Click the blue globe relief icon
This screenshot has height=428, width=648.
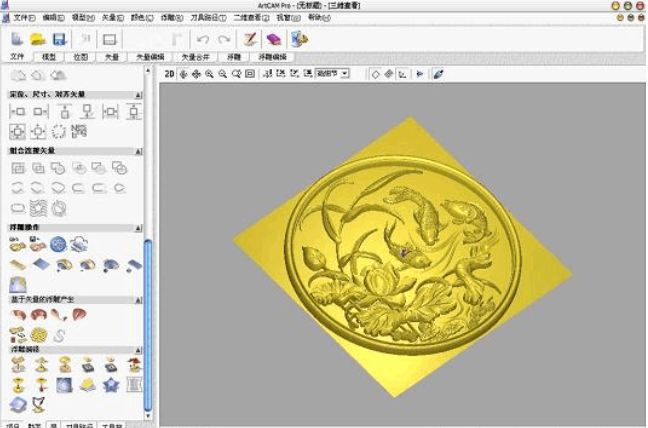click(58, 244)
